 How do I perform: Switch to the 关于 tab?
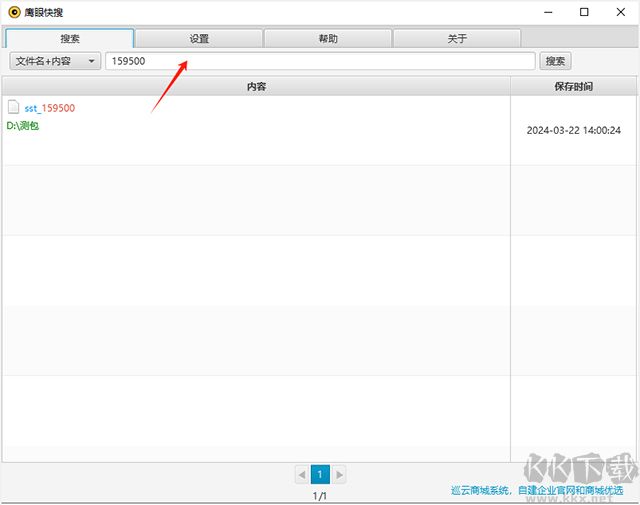click(457, 38)
